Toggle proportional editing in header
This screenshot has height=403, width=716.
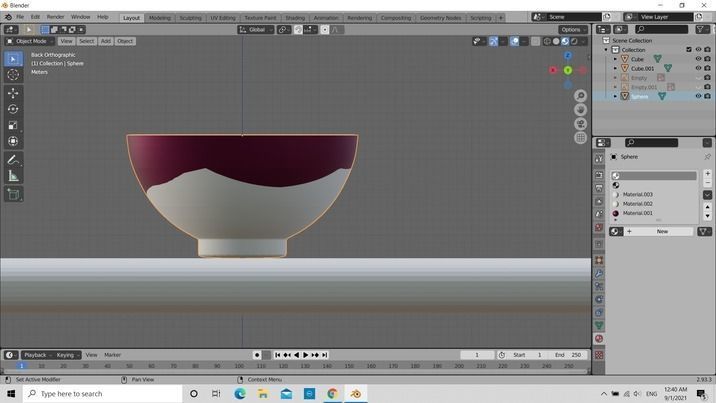pos(325,30)
